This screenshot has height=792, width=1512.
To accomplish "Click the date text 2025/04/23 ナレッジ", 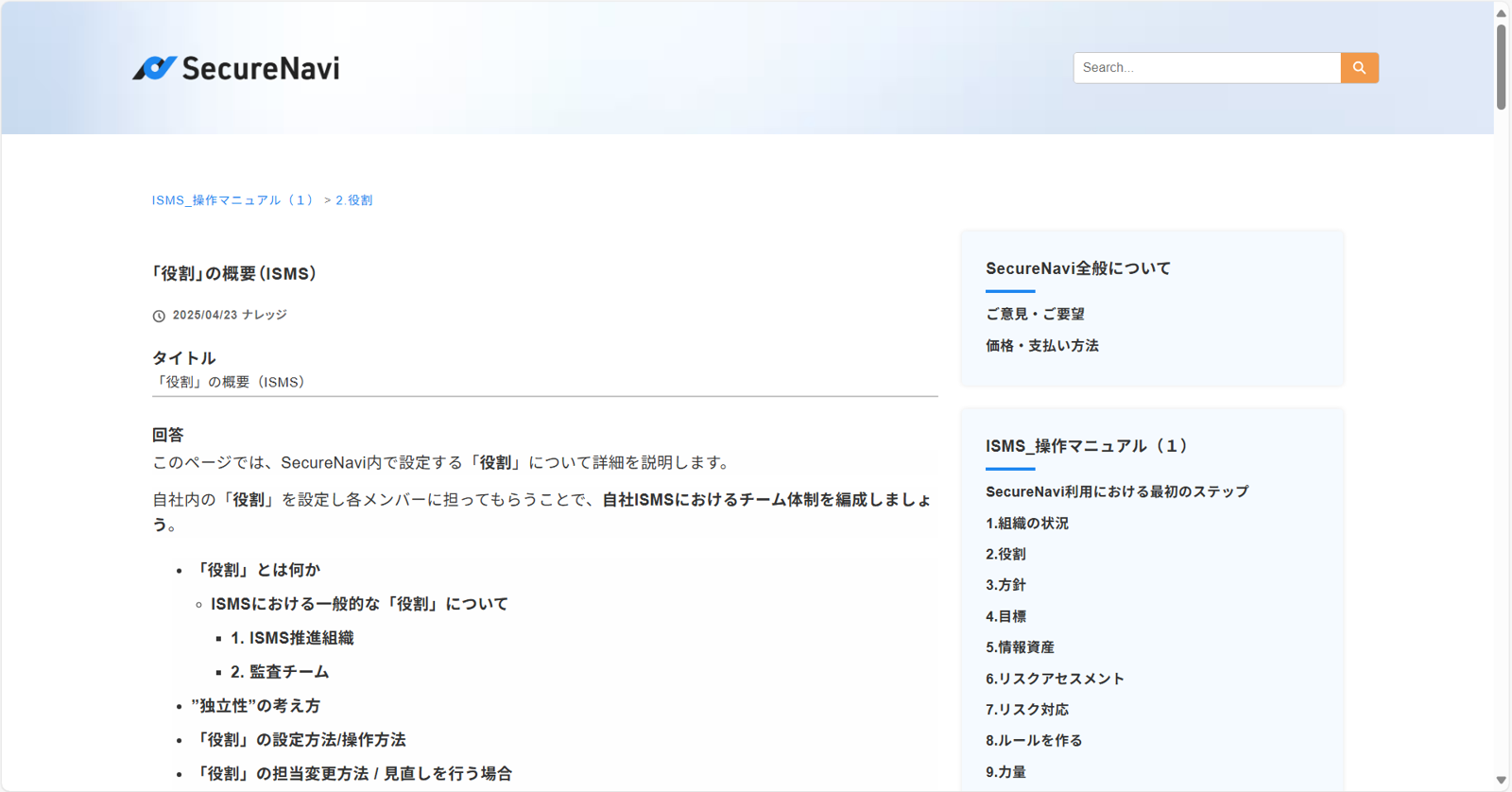I will pos(230,315).
